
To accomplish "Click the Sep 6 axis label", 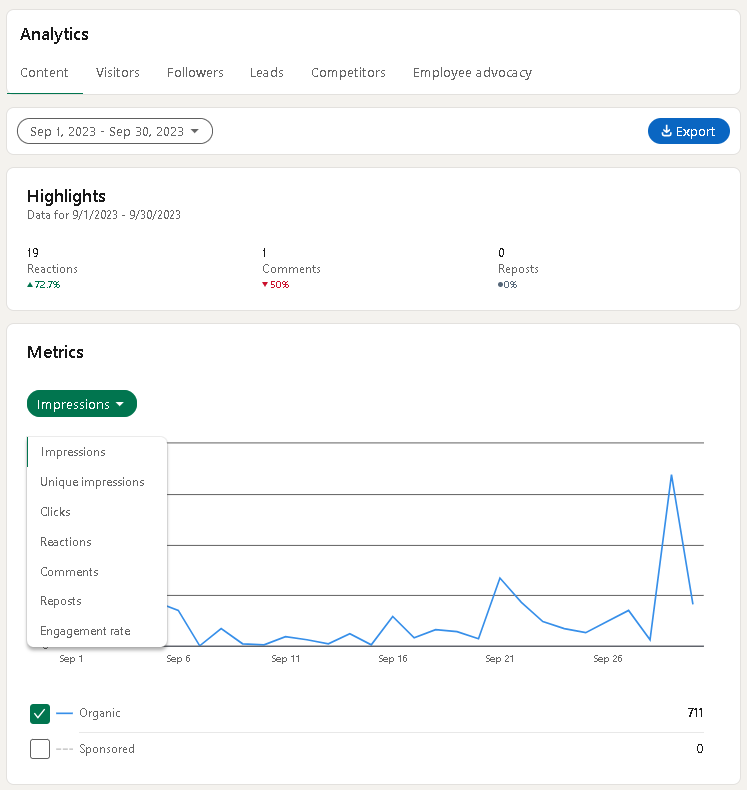I will pos(178,659).
